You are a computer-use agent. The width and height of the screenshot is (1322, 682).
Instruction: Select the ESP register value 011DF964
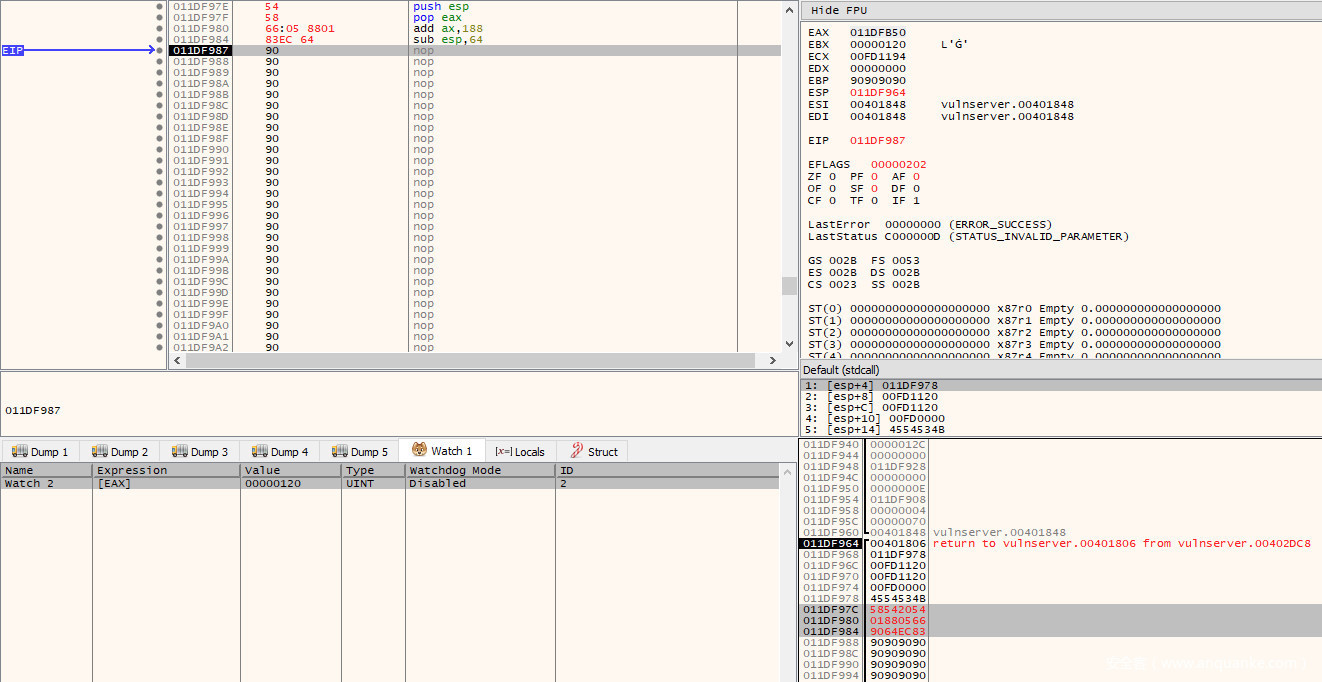point(877,93)
